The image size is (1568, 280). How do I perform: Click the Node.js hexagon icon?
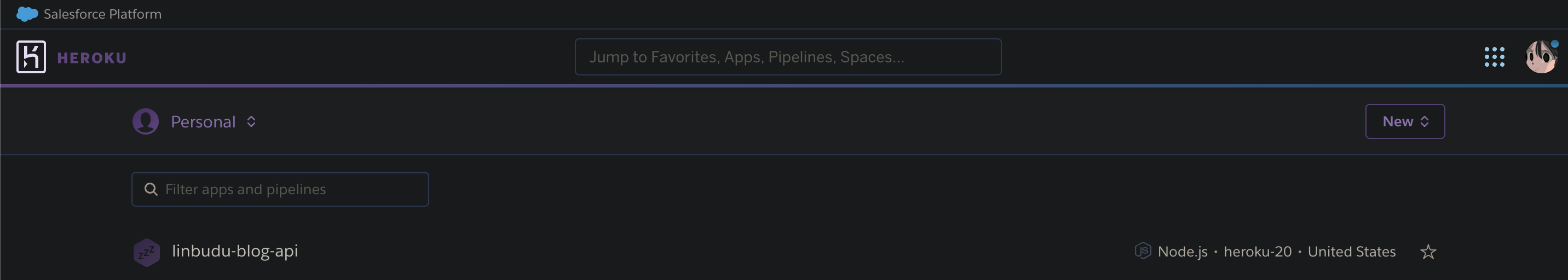[1143, 251]
